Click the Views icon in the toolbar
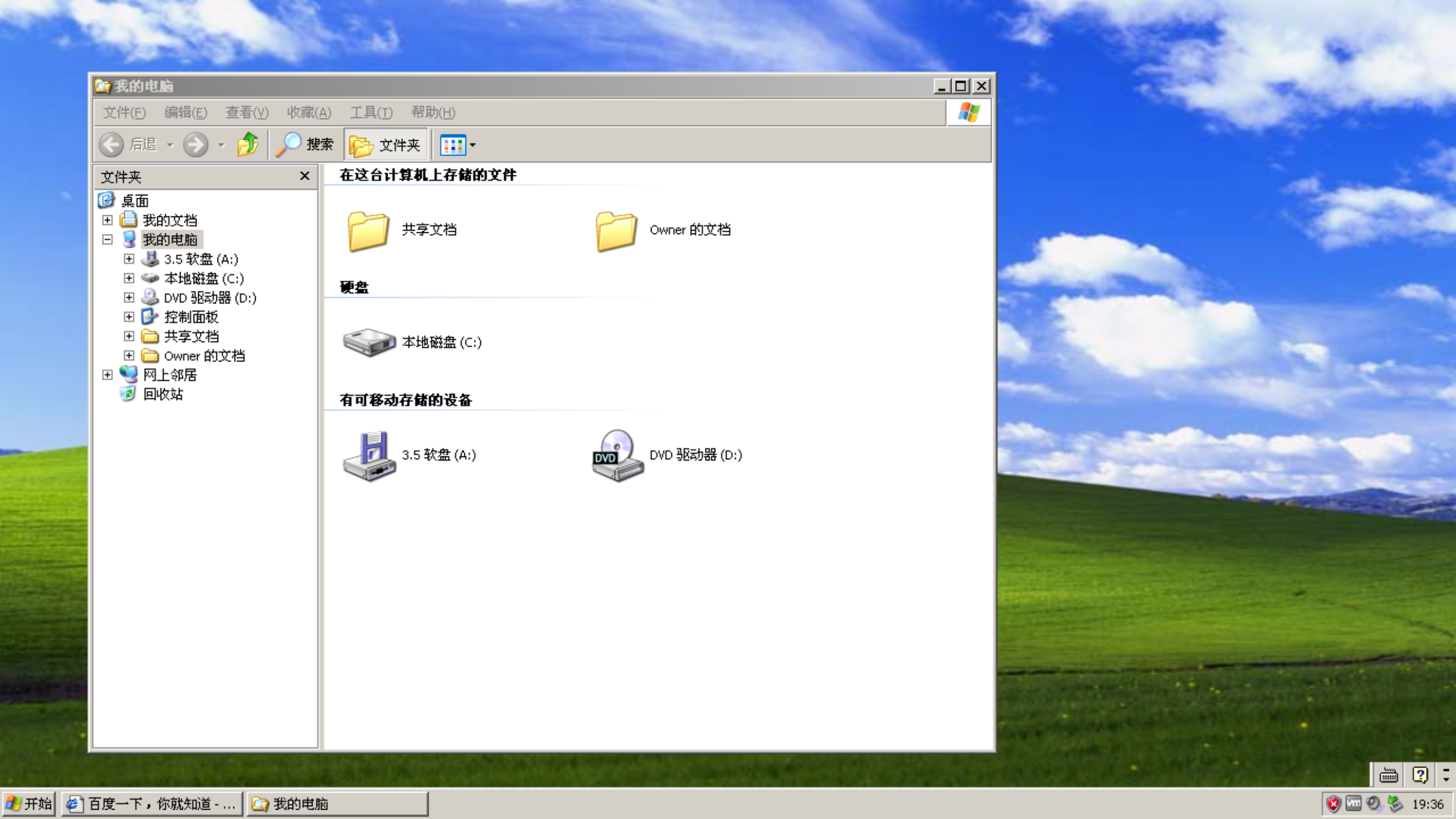This screenshot has width=1456, height=819. pyautogui.click(x=453, y=145)
